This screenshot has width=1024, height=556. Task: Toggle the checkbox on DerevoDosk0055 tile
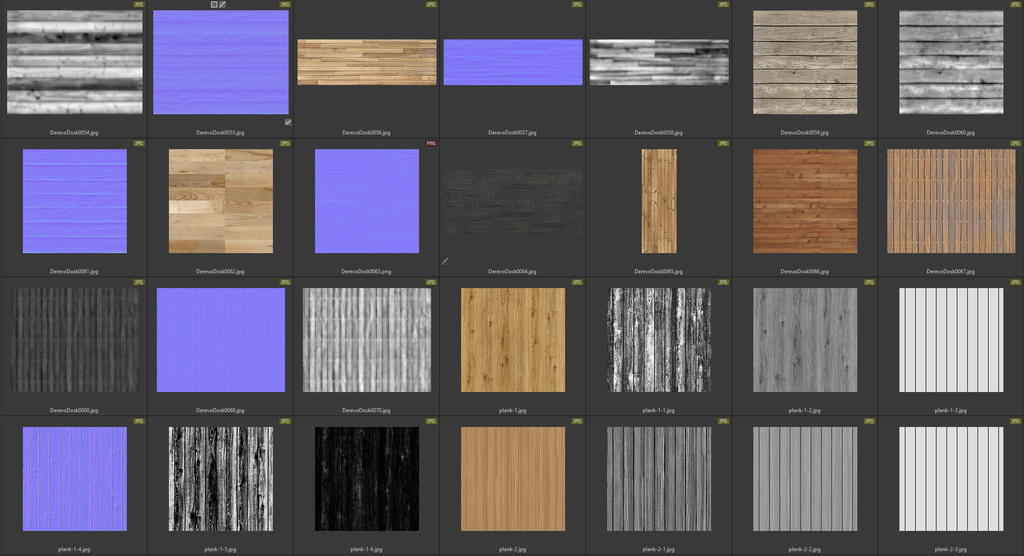point(288,122)
